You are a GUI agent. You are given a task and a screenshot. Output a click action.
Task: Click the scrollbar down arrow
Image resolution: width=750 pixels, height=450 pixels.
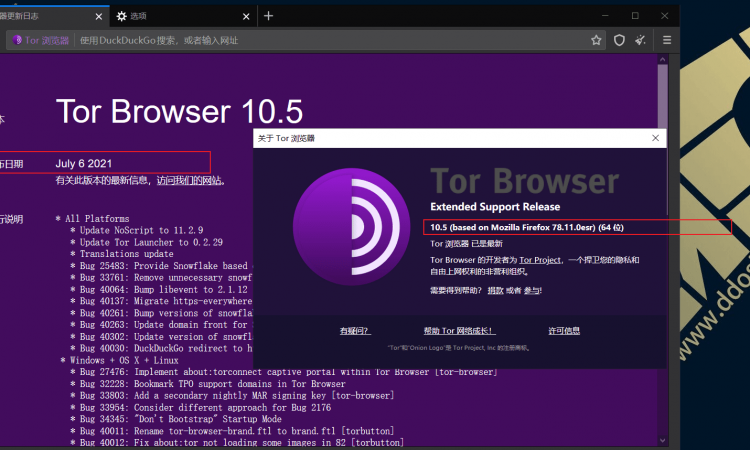point(662,440)
